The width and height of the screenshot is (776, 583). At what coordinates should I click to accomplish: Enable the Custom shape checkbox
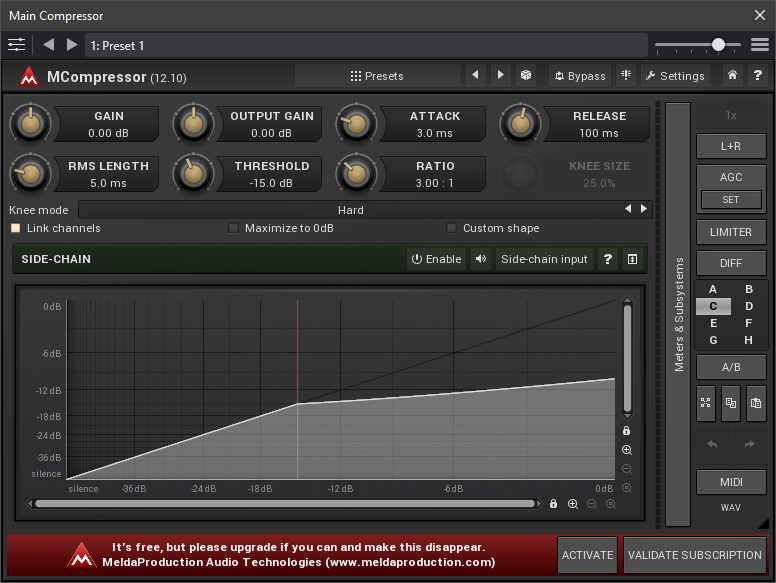(x=451, y=228)
